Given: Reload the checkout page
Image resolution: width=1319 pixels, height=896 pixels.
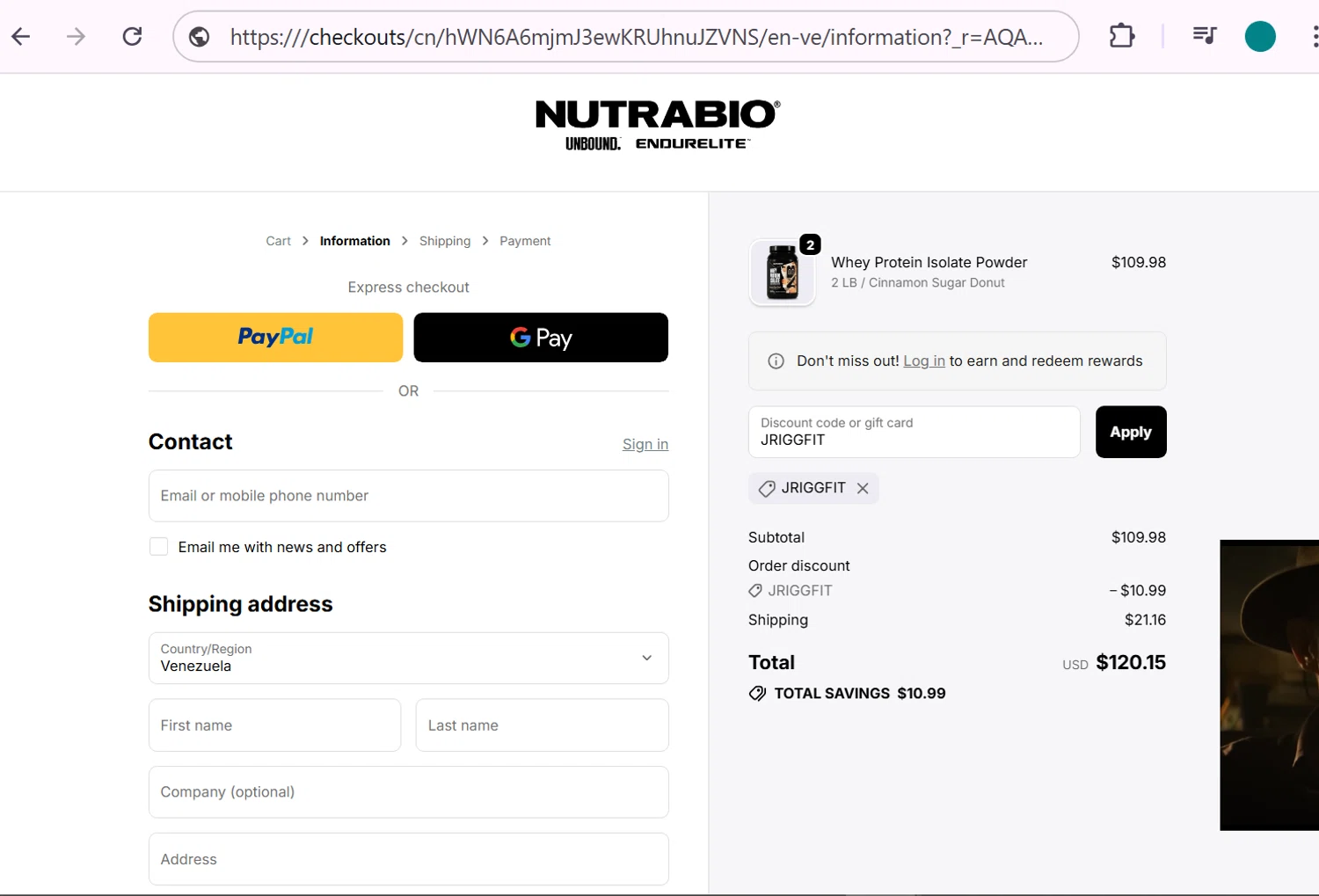Looking at the screenshot, I should [132, 36].
